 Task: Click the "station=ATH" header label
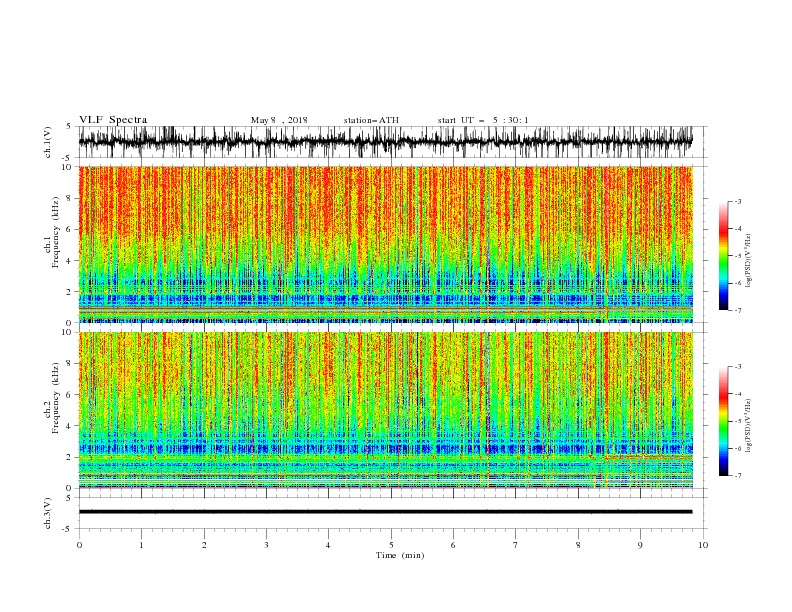coord(371,120)
